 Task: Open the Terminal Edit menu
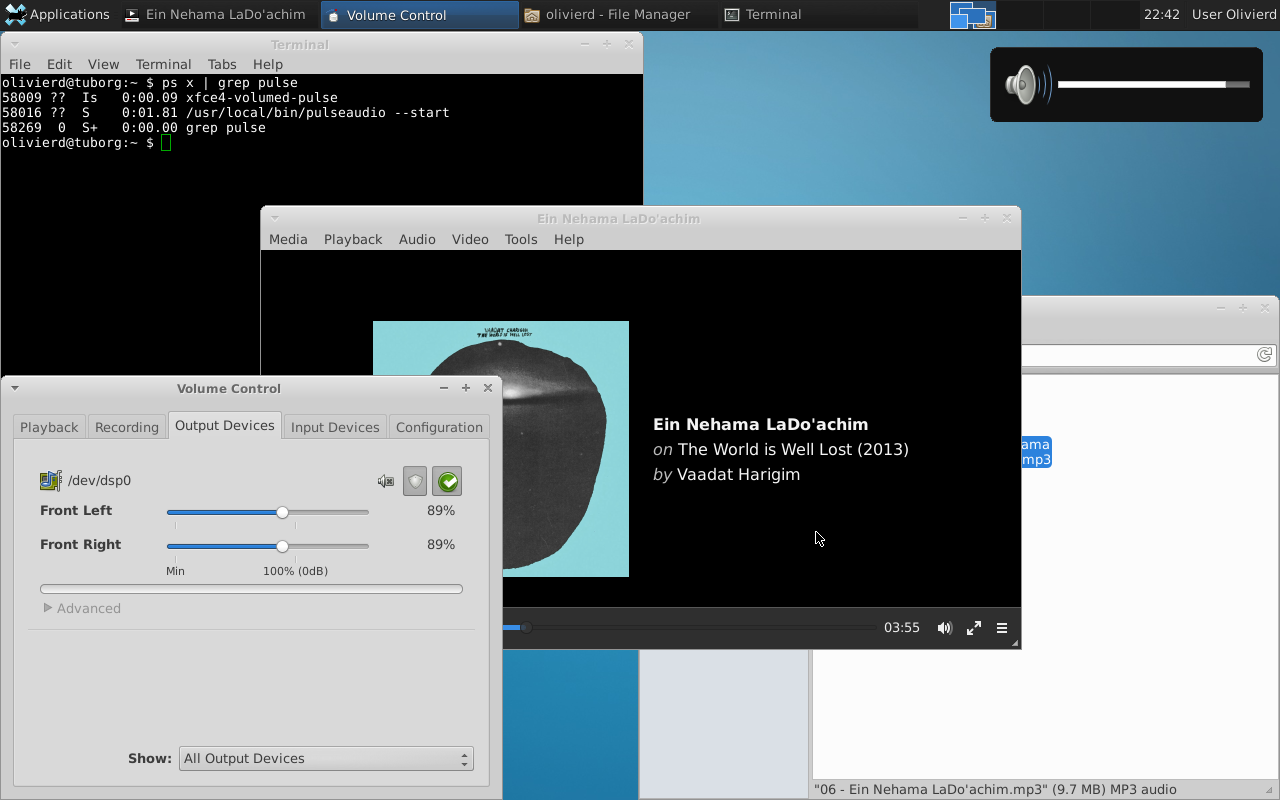tap(60, 64)
